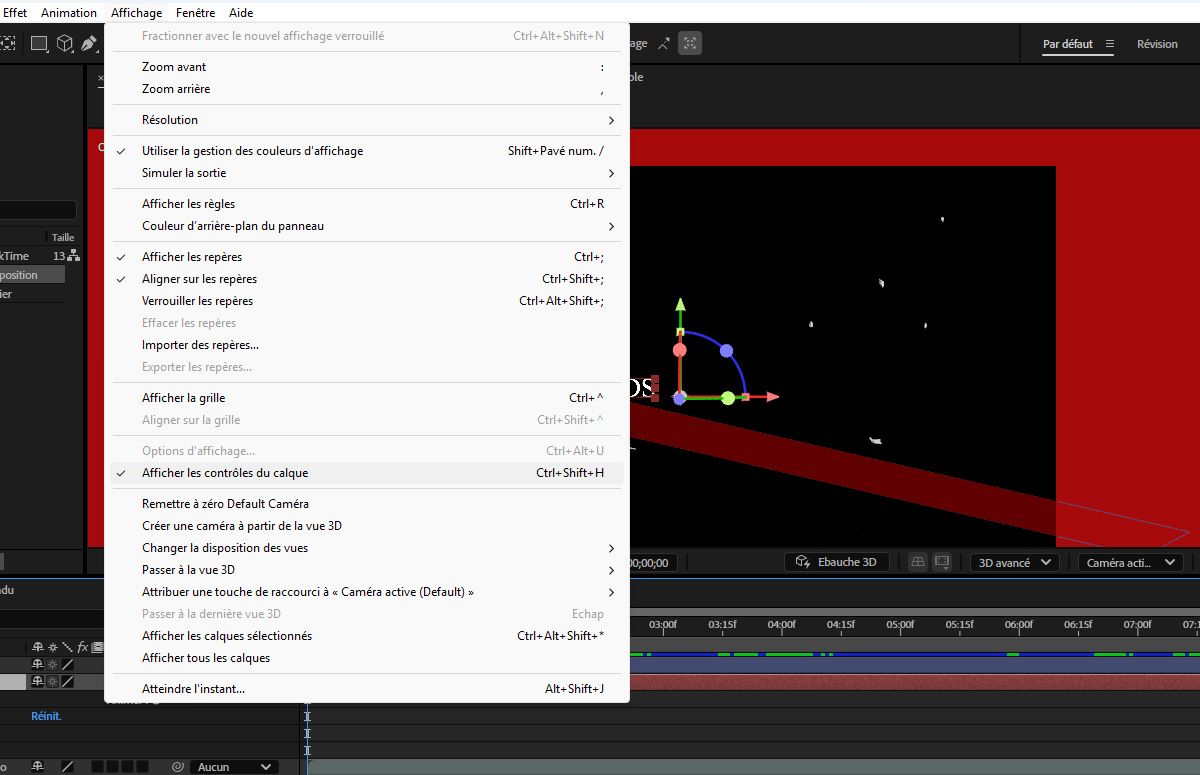Click the 05:00f mark on time ruler
This screenshot has height=775, width=1200.
click(x=900, y=625)
